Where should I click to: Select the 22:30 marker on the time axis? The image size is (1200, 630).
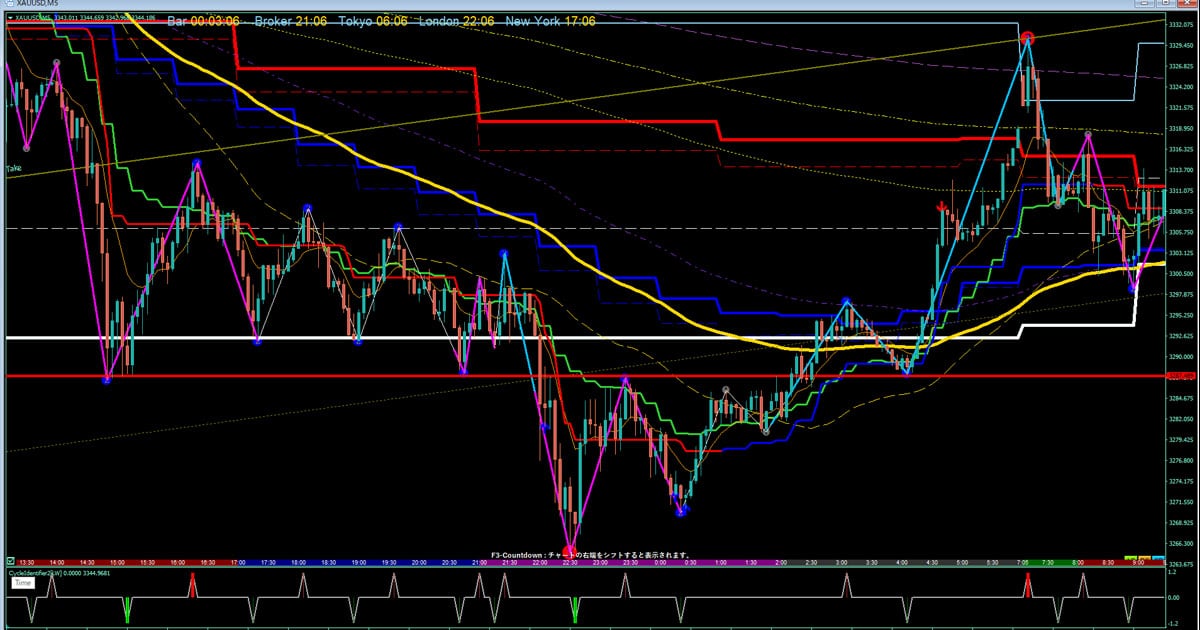(570, 563)
